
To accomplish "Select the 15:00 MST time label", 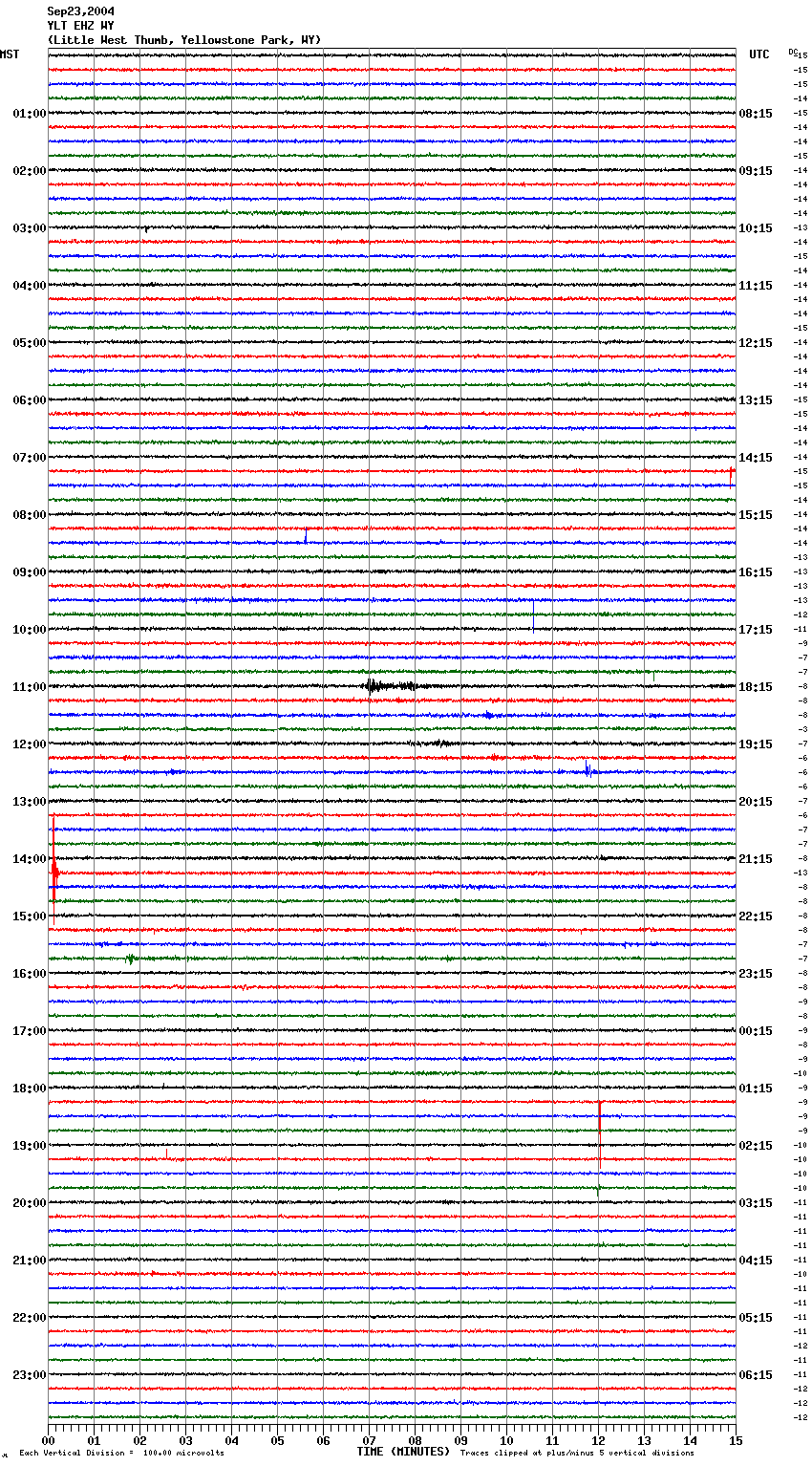I will pyautogui.click(x=30, y=916).
